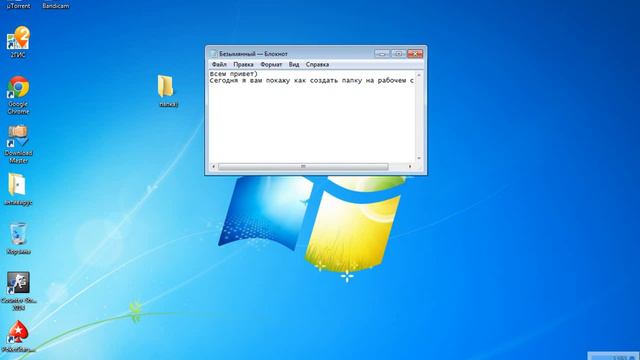Launch the Counter-Strike desktop shortcut
Image resolution: width=640 pixels, height=360 pixels.
(18, 291)
